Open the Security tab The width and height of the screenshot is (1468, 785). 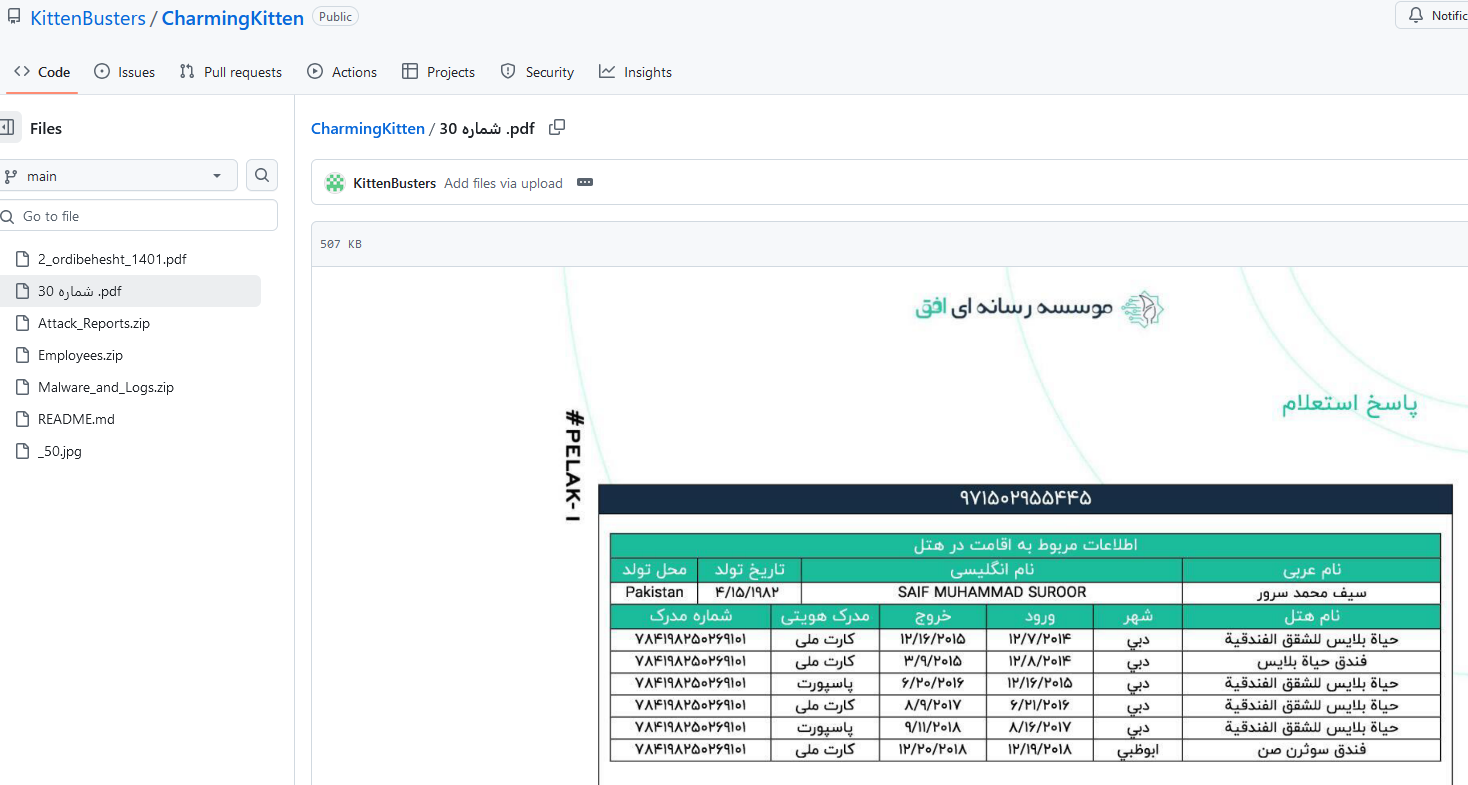click(x=537, y=72)
